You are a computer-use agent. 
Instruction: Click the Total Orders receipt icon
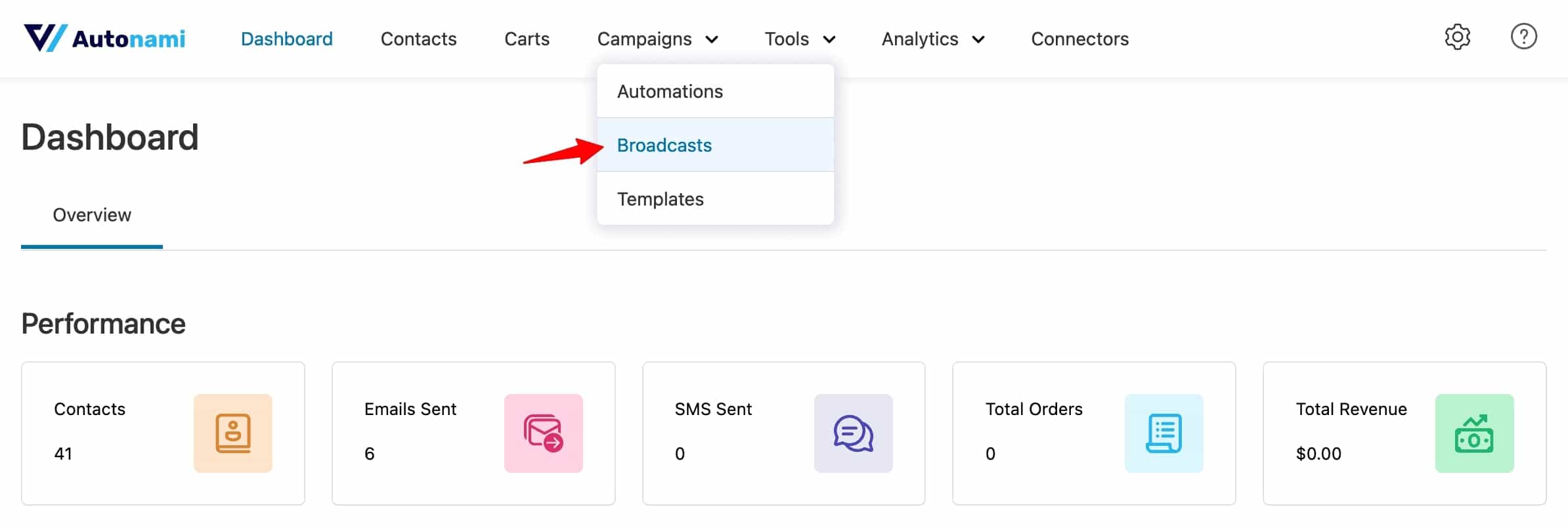[x=1164, y=433]
